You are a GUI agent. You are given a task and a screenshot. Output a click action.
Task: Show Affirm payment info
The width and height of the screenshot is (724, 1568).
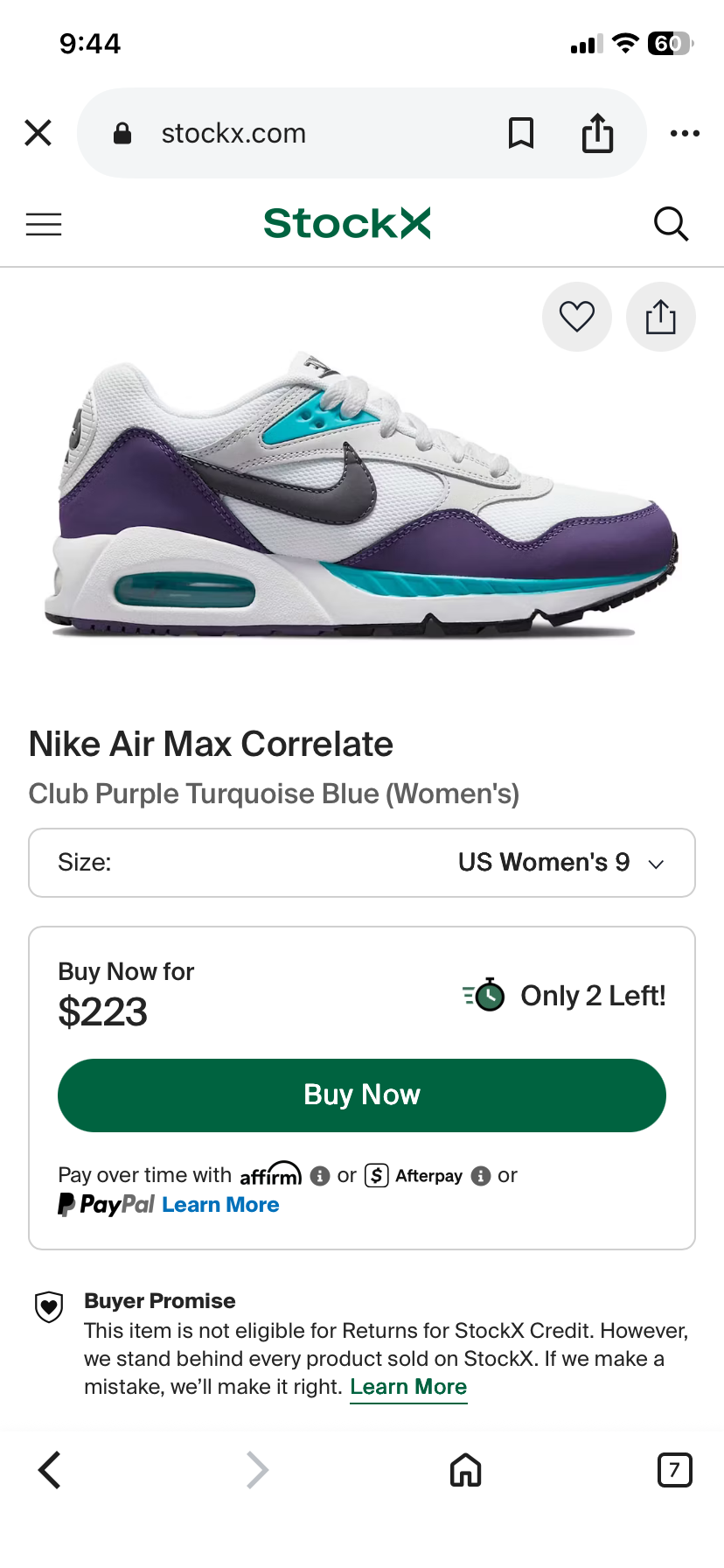[320, 1175]
